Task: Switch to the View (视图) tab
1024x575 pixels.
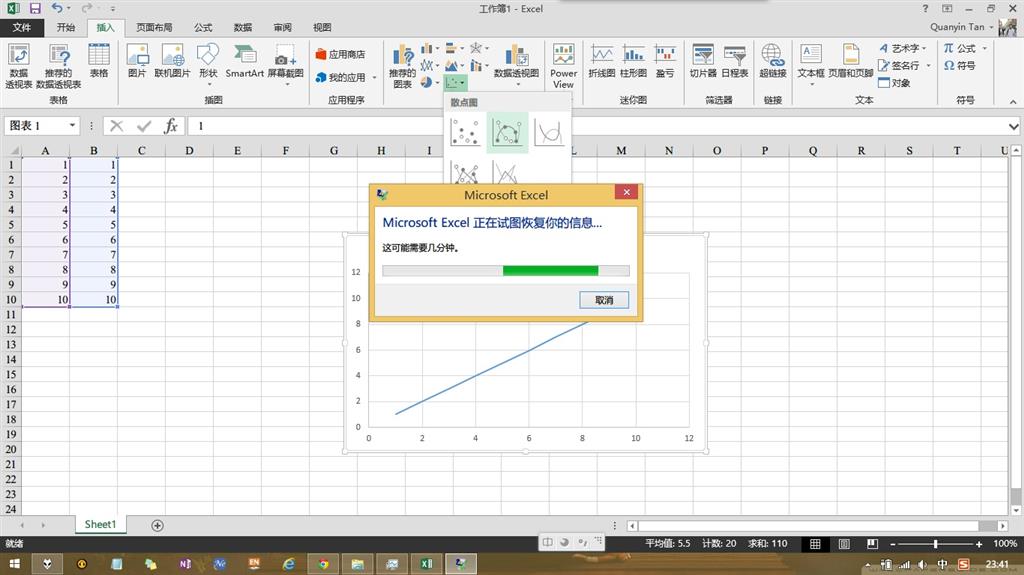Action: 322,27
